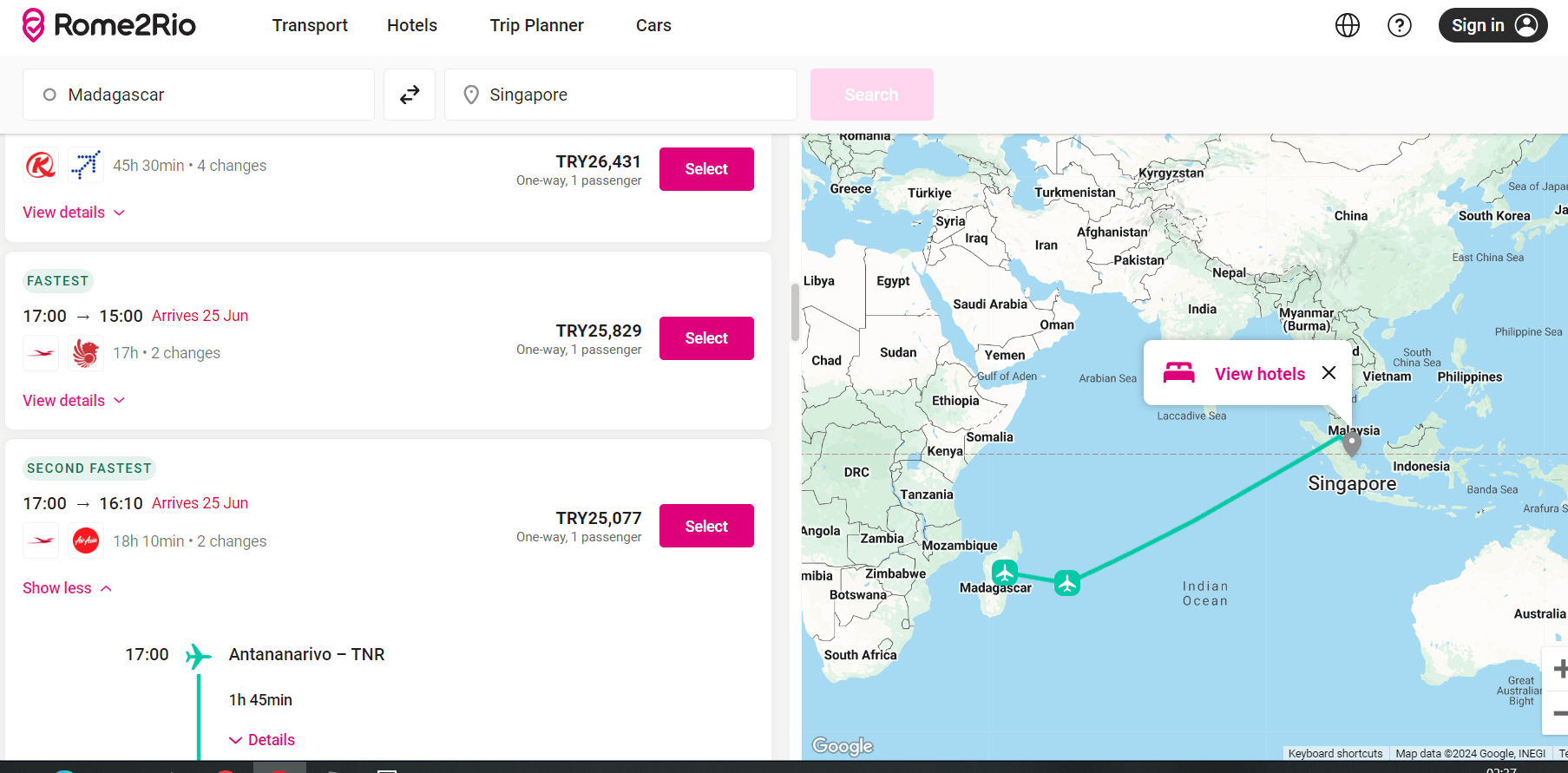Zoom out on the map
Viewport: 1568px width, 773px height.
pos(1558,713)
